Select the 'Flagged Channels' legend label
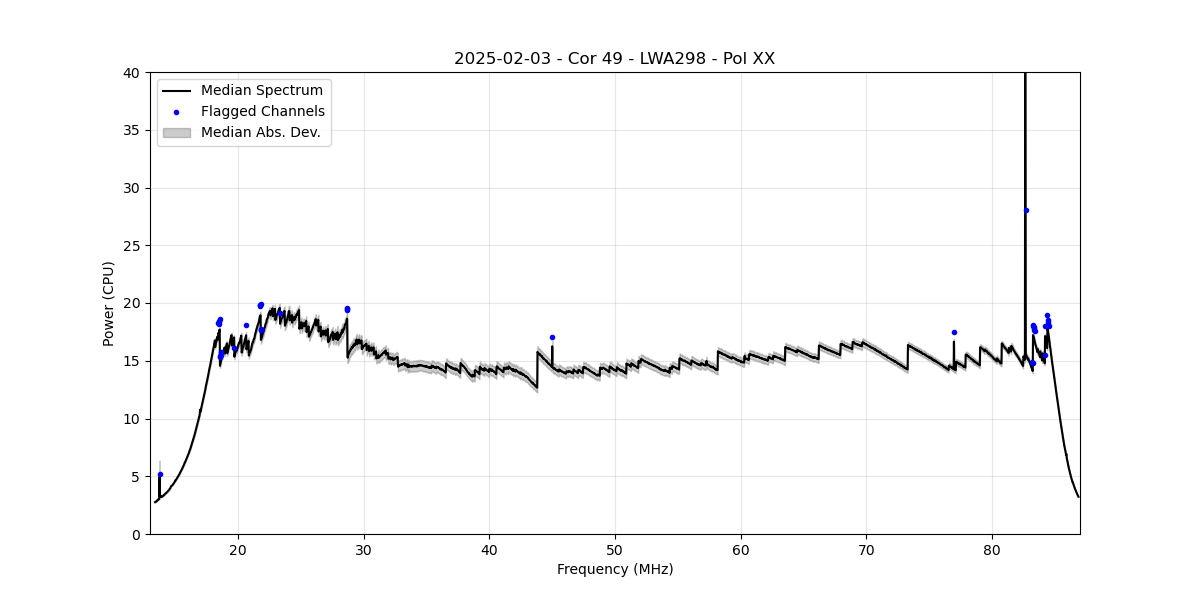The image size is (1200, 600). pyautogui.click(x=263, y=112)
